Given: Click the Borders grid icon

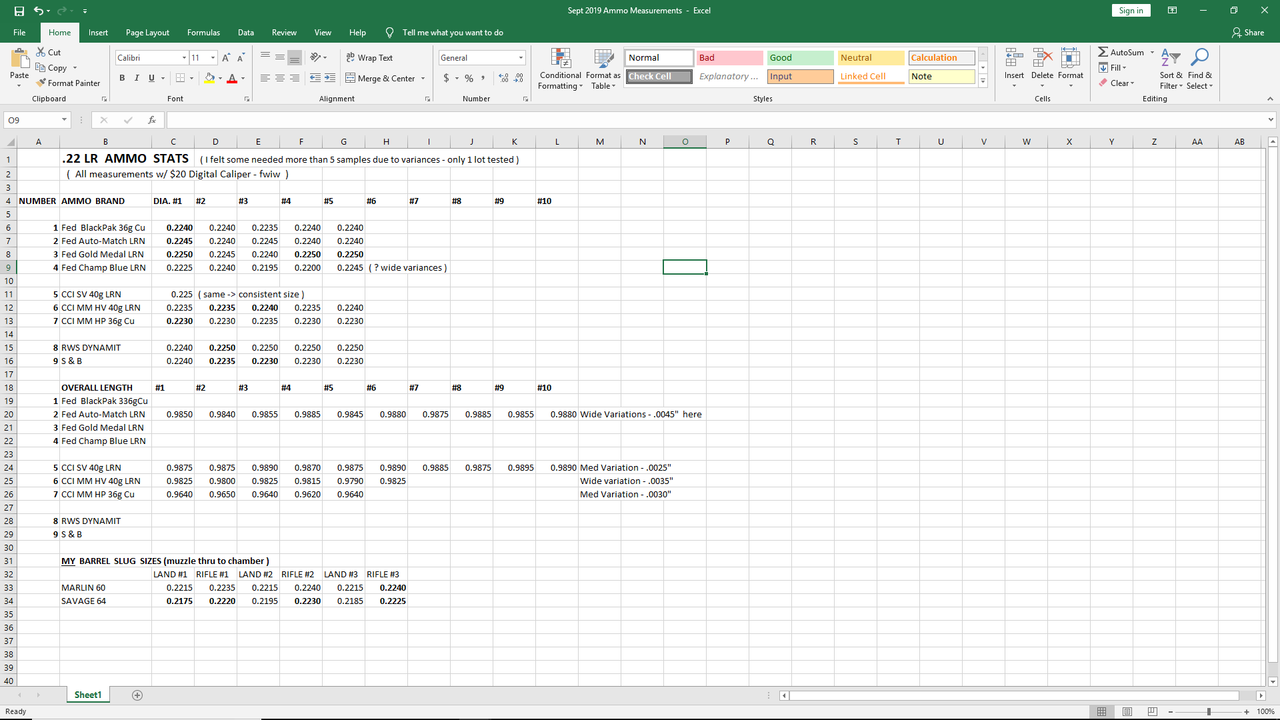Looking at the screenshot, I should click(x=181, y=78).
